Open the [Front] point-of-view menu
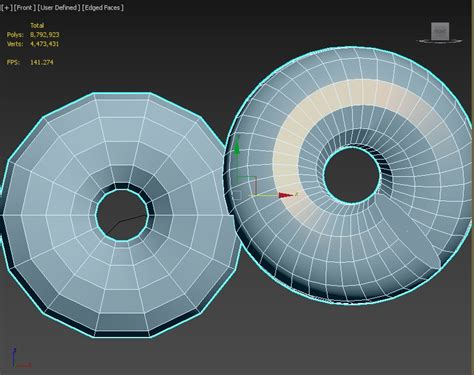The height and width of the screenshot is (375, 474). [x=25, y=7]
